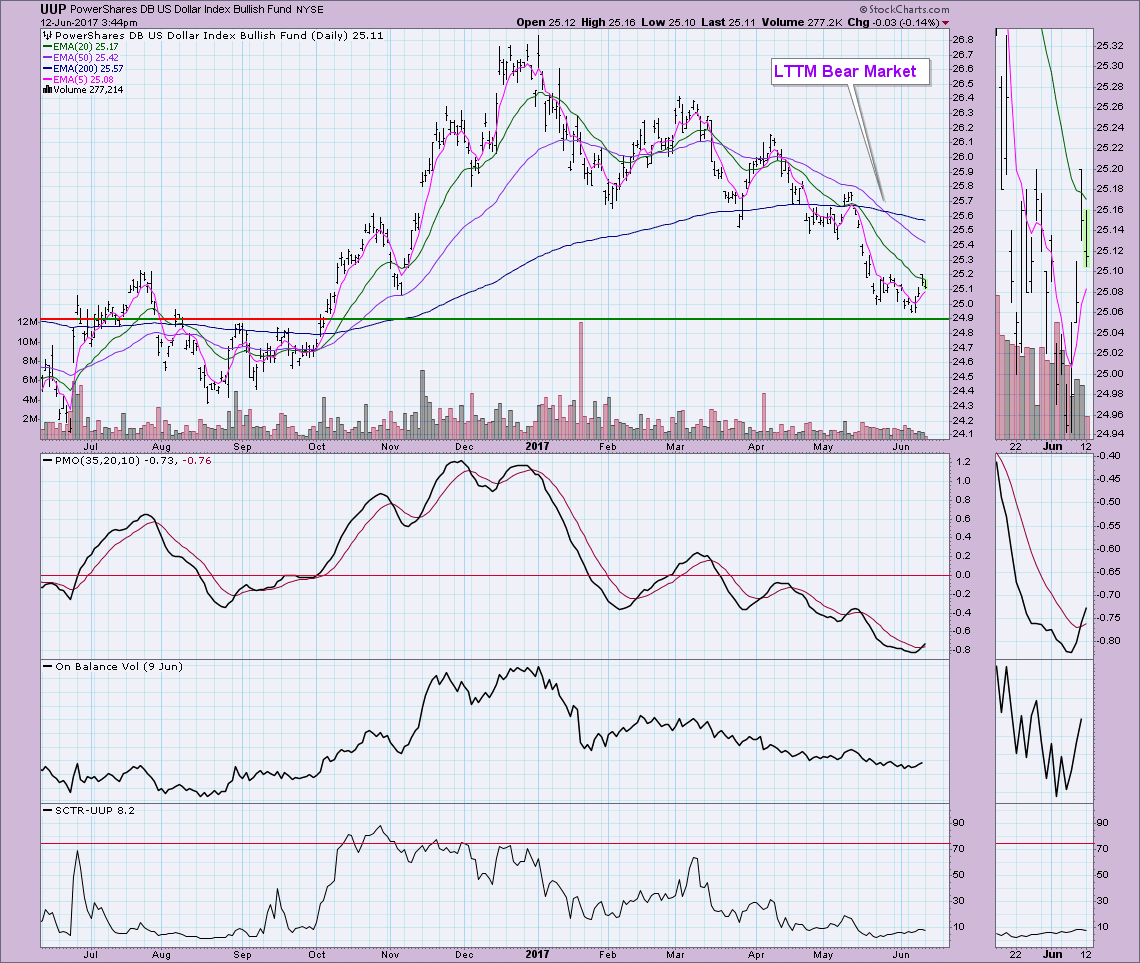This screenshot has width=1140, height=963.
Task: Click the price bar icon beside PowerShares legend
Action: [46, 35]
